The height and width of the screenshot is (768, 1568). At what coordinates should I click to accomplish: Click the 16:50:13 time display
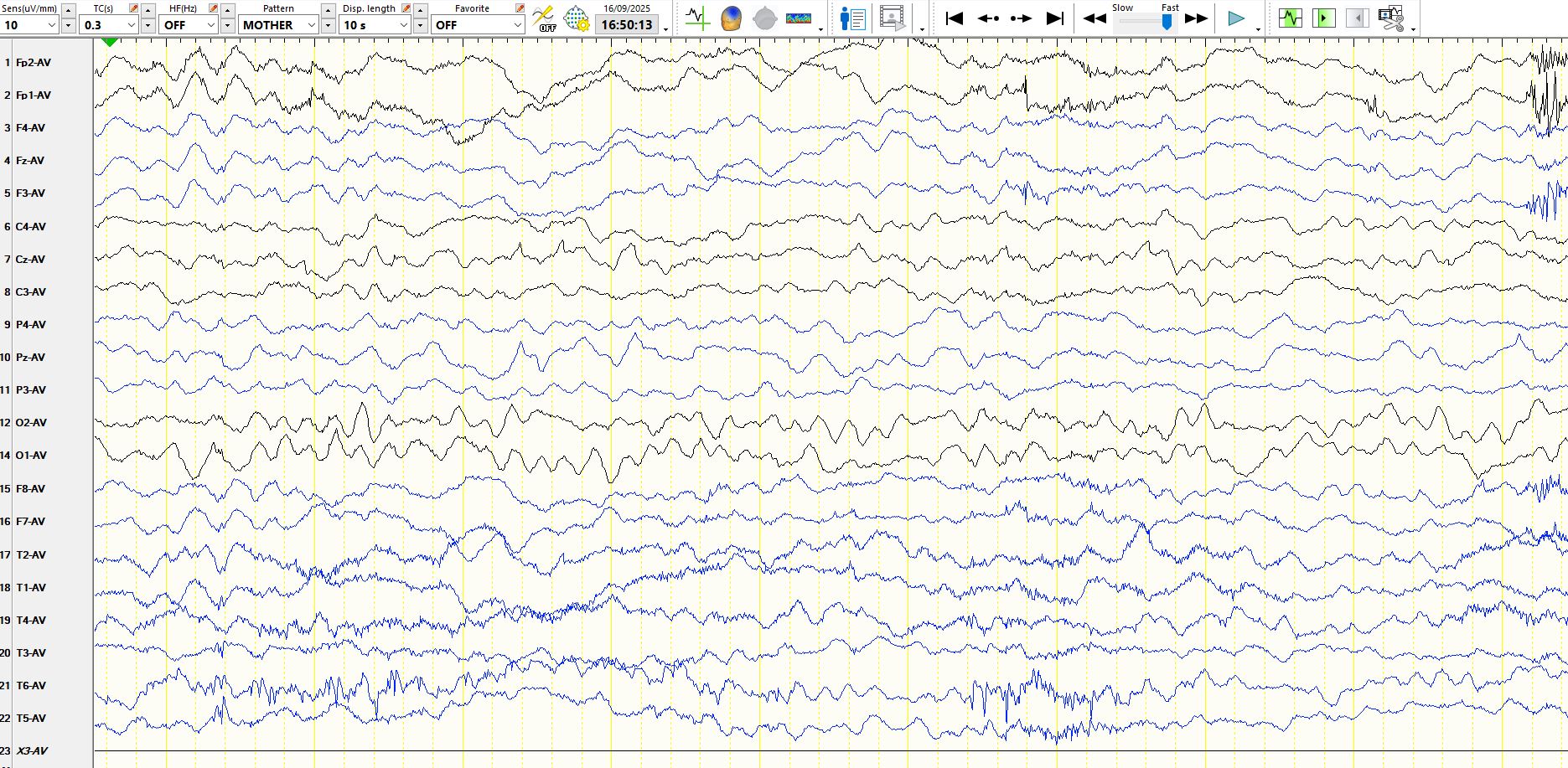pyautogui.click(x=627, y=25)
